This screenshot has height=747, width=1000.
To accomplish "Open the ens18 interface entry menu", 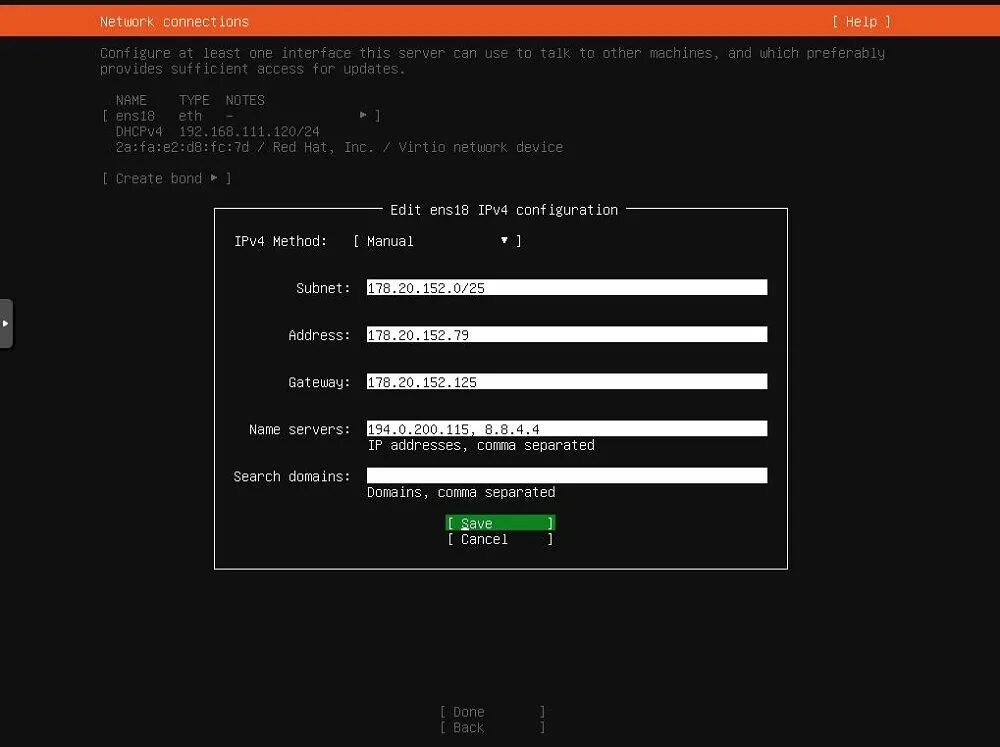I will coord(241,115).
